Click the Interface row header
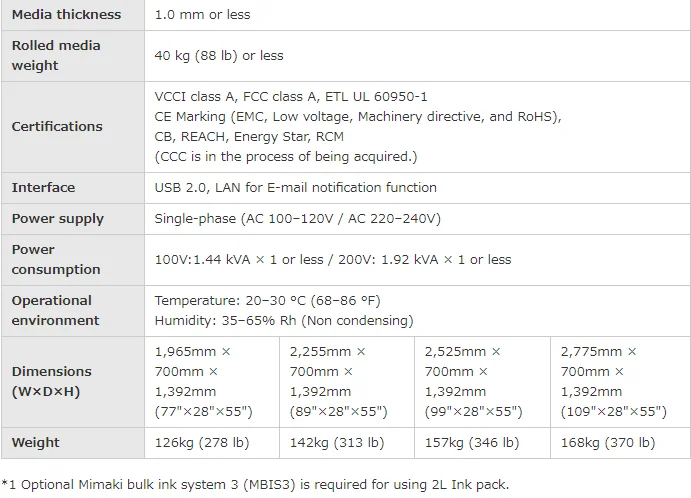 [43, 188]
